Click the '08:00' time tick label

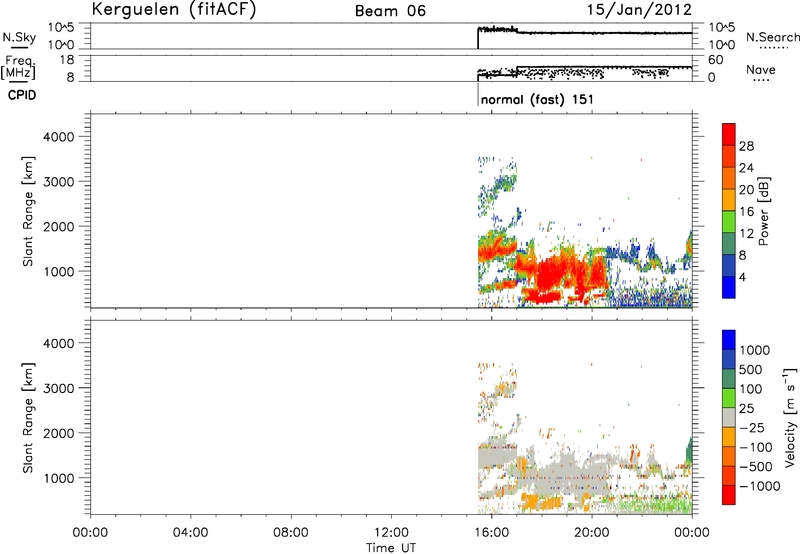coord(291,533)
